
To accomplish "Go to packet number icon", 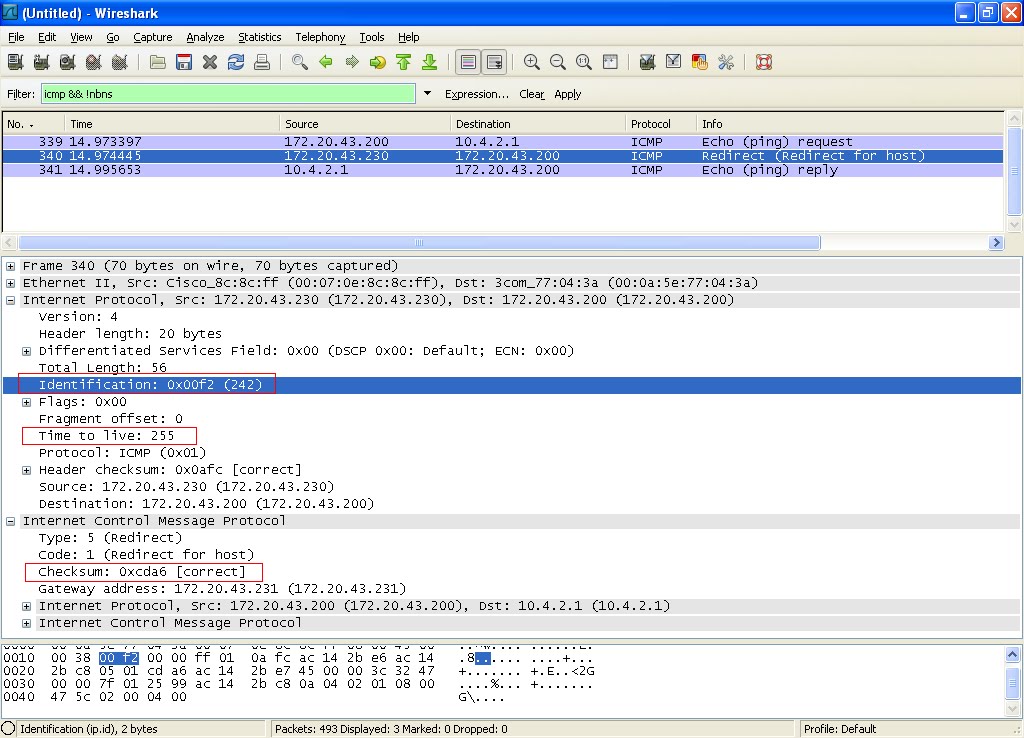I will point(377,62).
